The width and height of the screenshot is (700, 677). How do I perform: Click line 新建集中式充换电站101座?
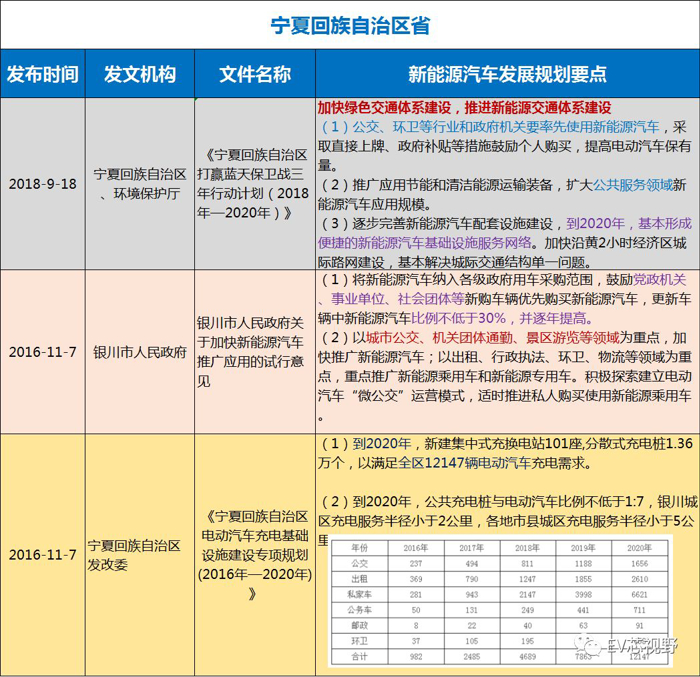pos(503,443)
